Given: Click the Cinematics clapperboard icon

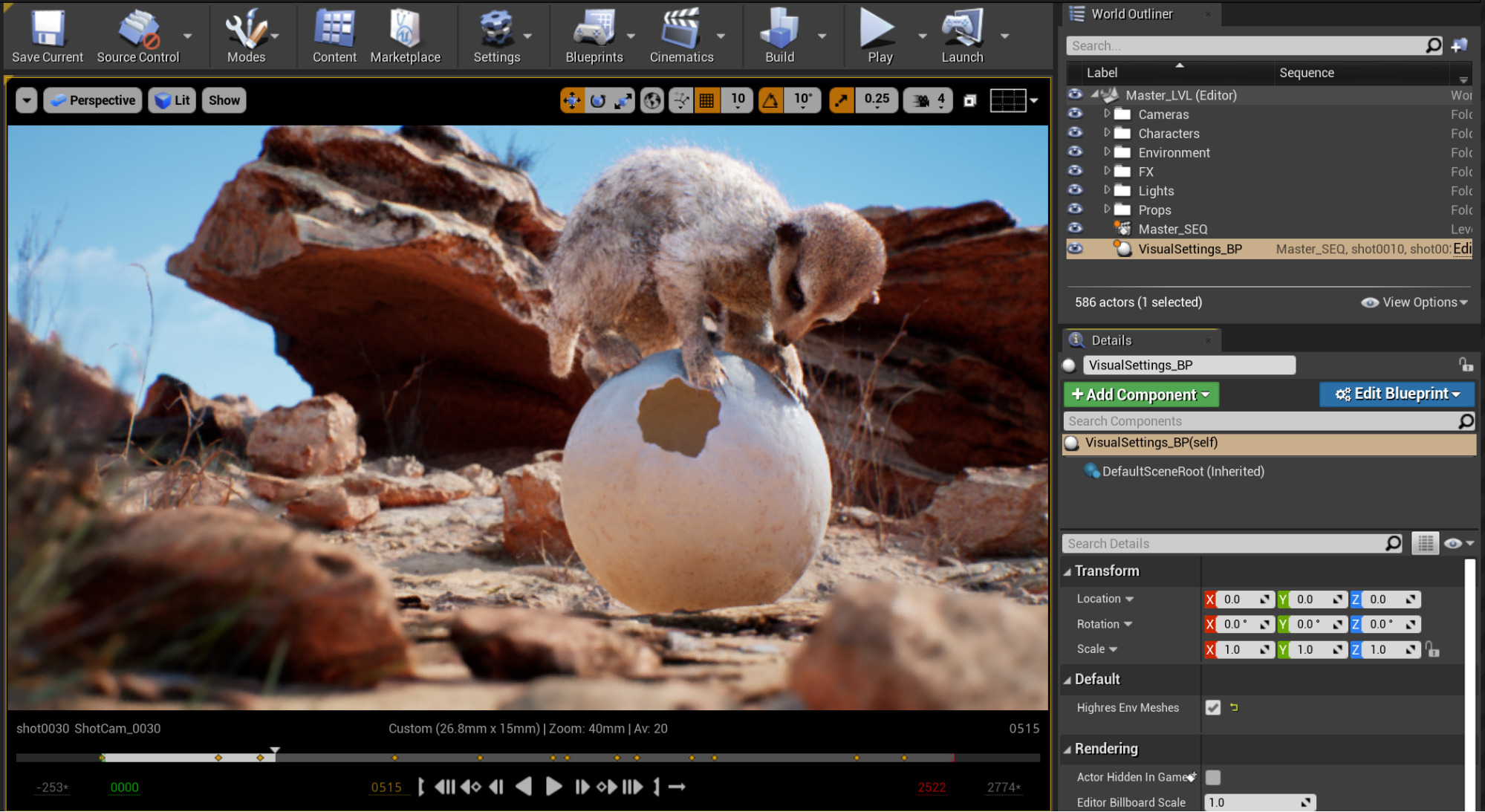Looking at the screenshot, I should point(680,30).
